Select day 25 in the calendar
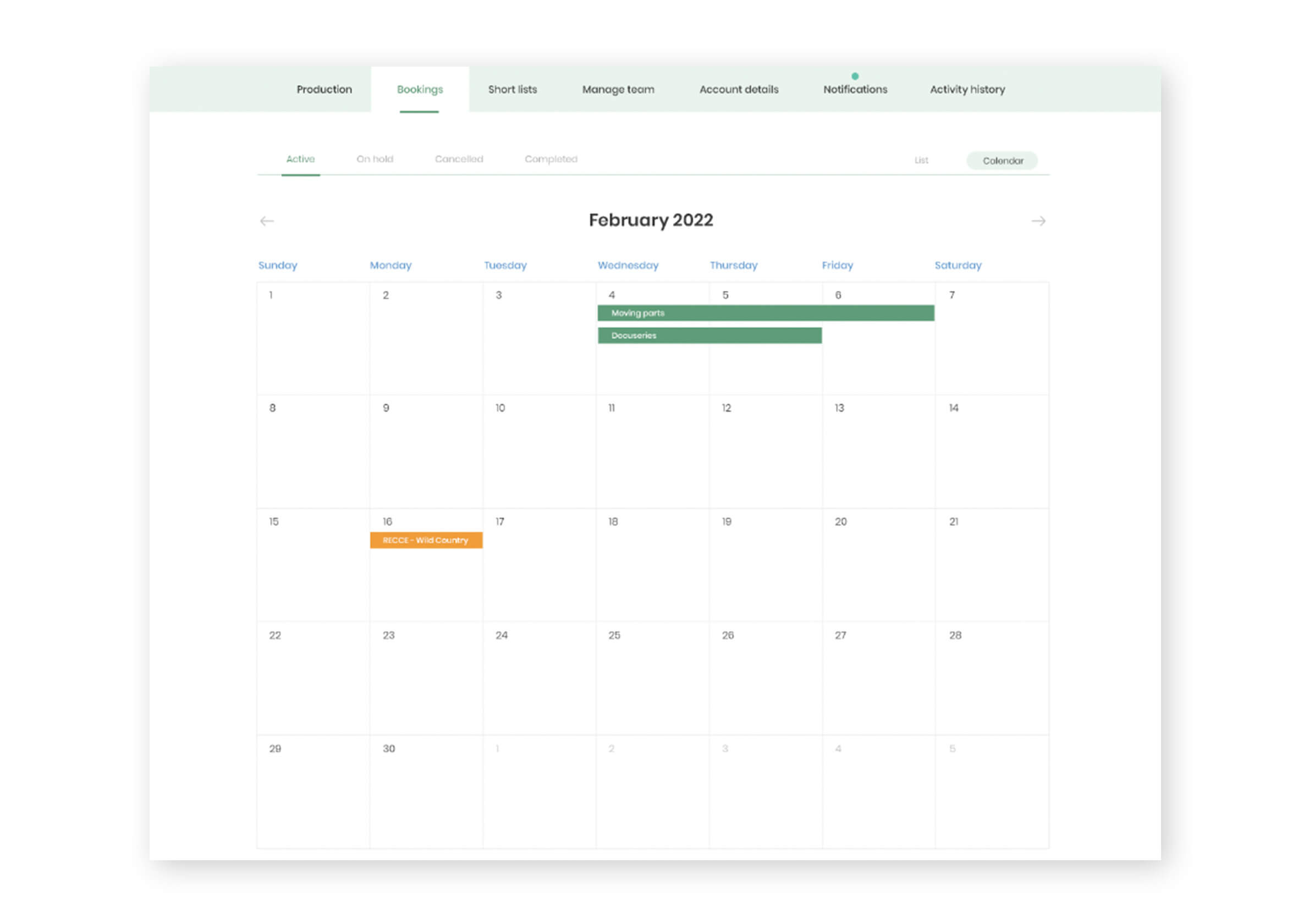 point(652,678)
